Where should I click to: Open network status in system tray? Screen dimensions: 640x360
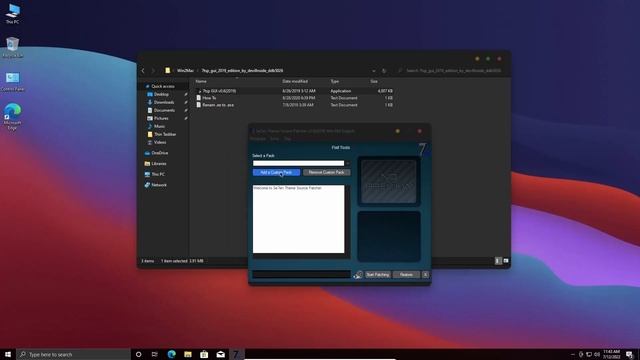click(589, 354)
